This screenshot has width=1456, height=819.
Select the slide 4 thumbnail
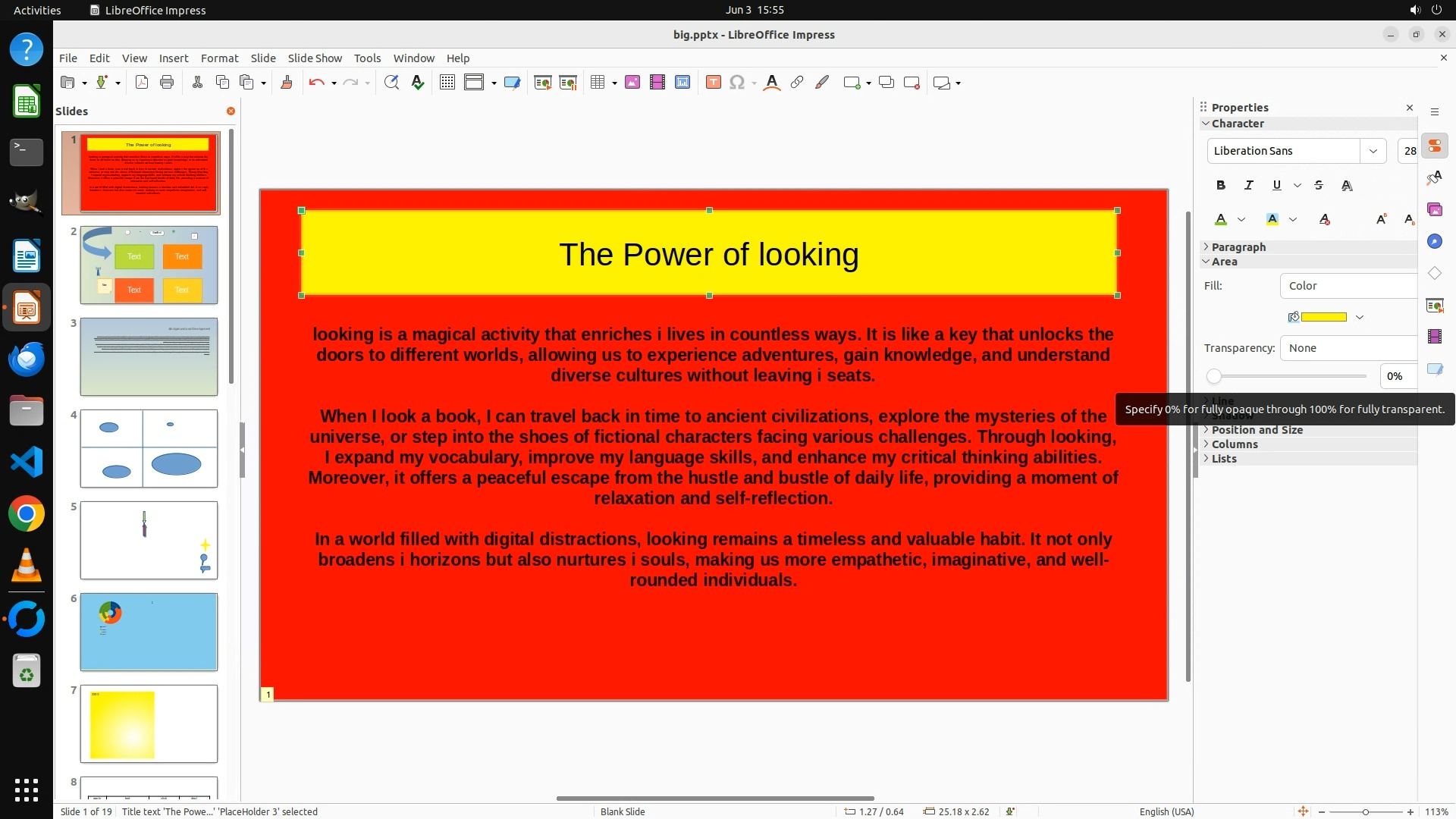[149, 448]
